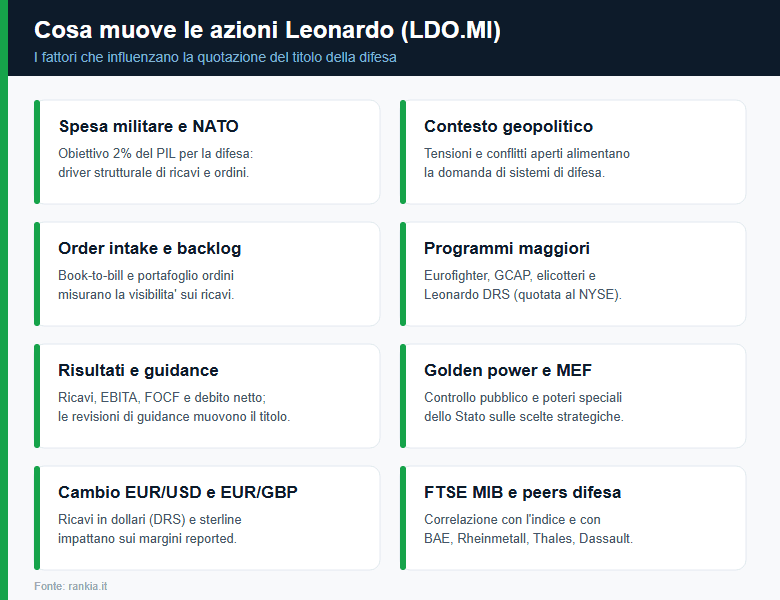The image size is (780, 600).
Task: Select the FTSE MIB e peers difesa heading
Action: 522,492
